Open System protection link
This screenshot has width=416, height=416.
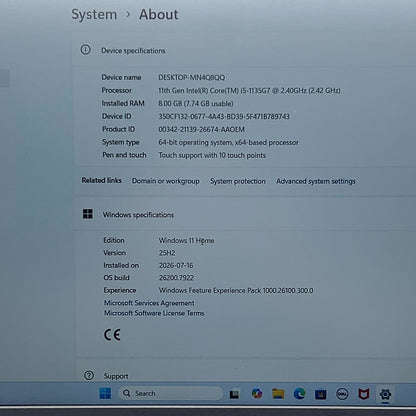(238, 181)
